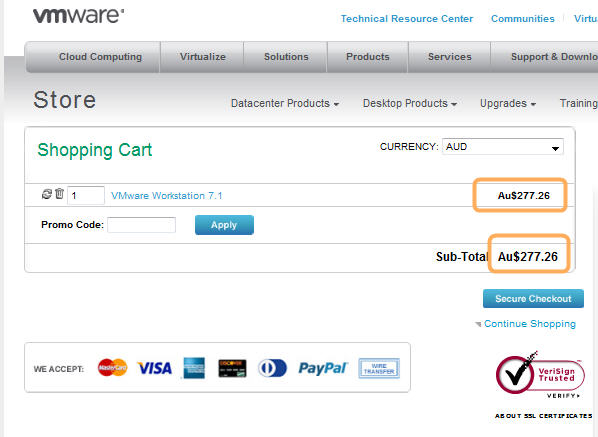The image size is (598, 437).
Task: Click the Promo Code input field
Action: point(141,225)
